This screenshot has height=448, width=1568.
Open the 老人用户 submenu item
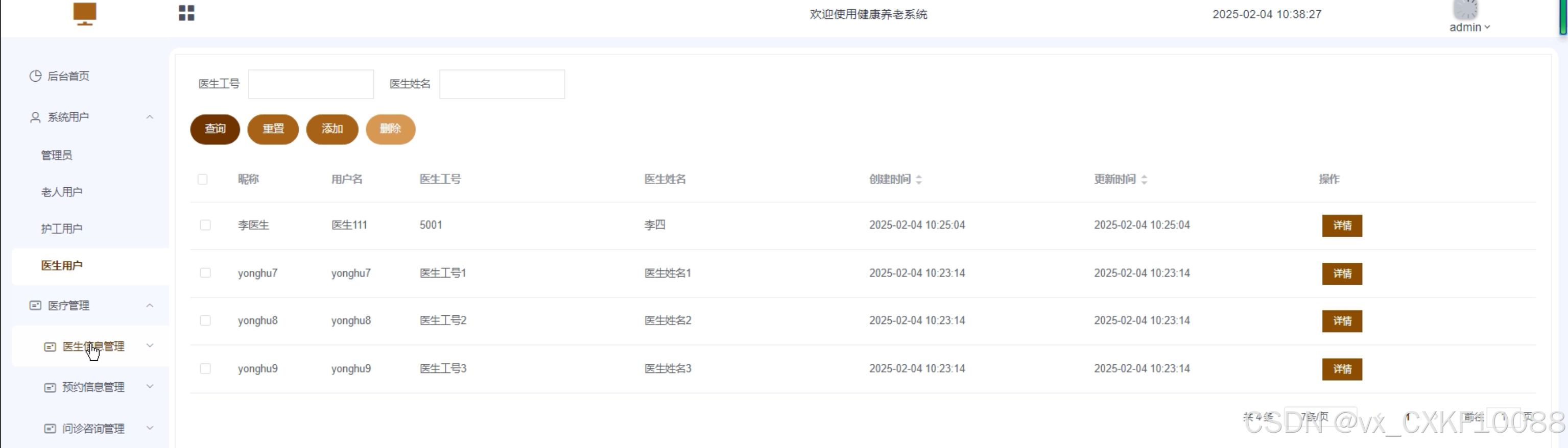pyautogui.click(x=61, y=192)
